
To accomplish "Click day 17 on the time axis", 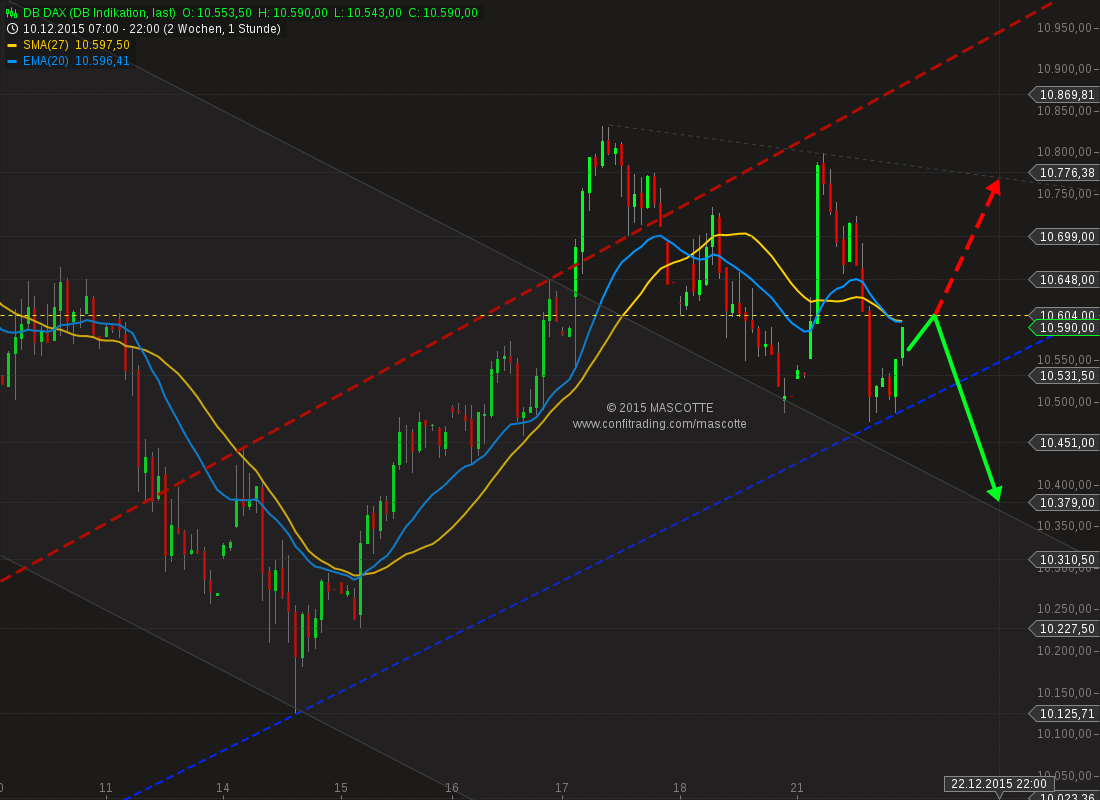I will click(561, 788).
